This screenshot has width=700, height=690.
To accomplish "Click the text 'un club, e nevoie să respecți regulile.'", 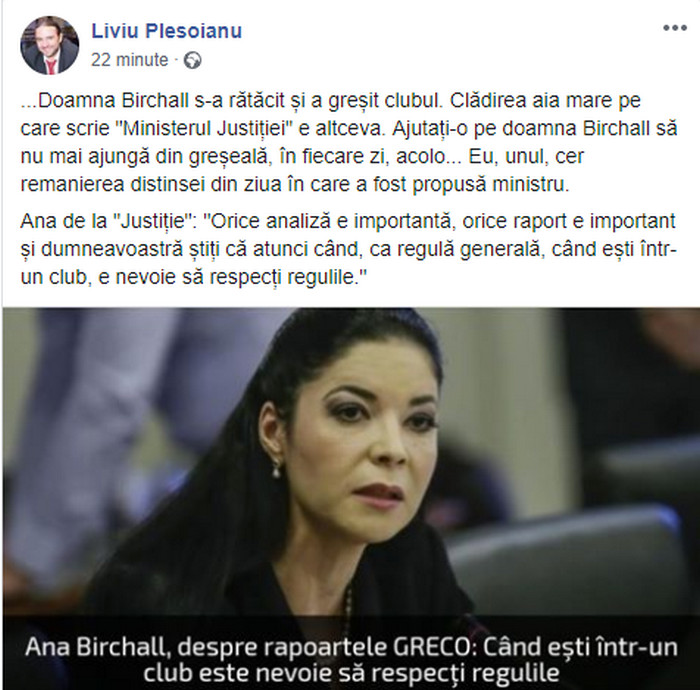I will click(193, 277).
